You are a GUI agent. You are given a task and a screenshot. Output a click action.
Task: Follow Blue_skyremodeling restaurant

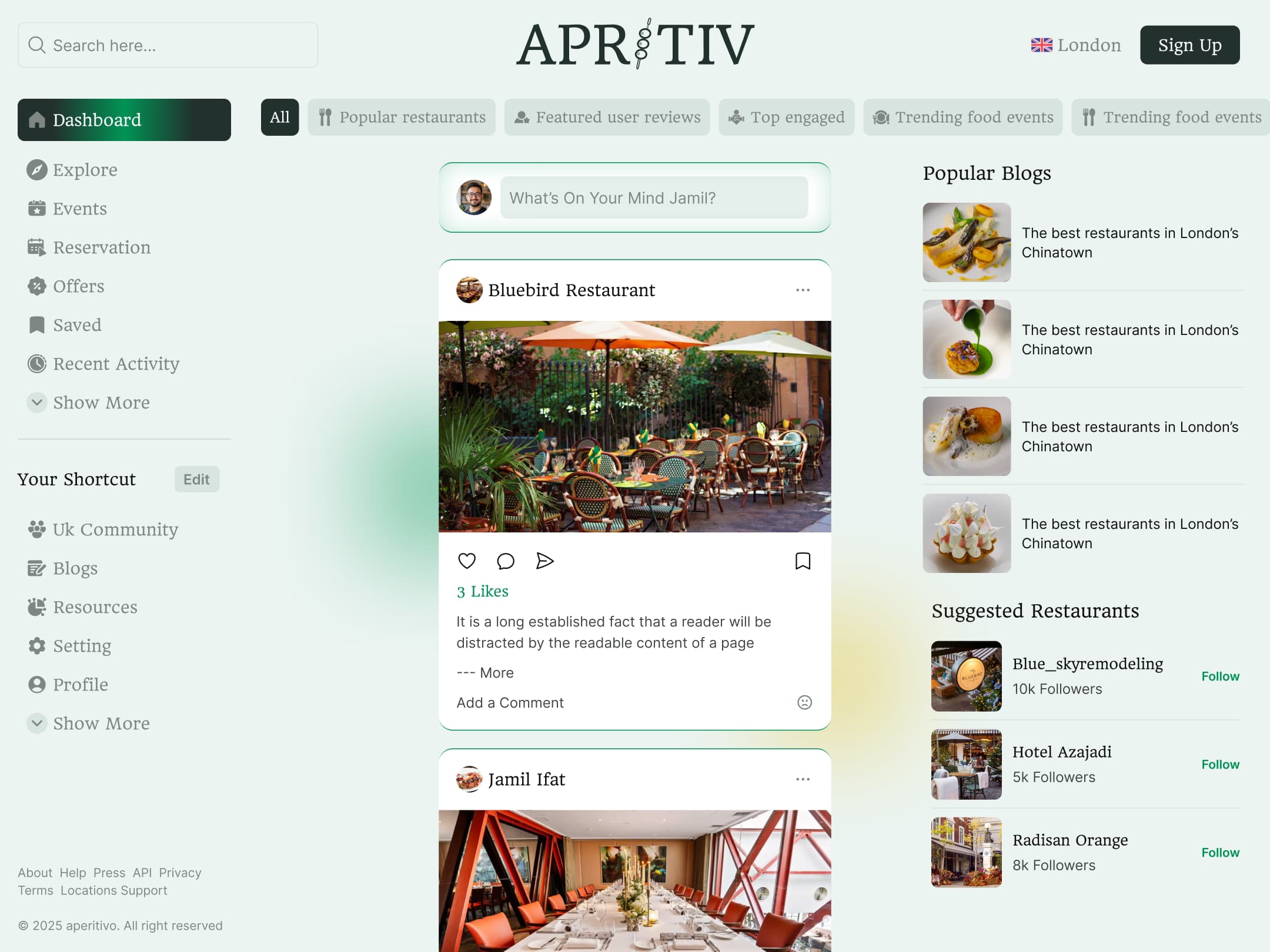tap(1220, 676)
